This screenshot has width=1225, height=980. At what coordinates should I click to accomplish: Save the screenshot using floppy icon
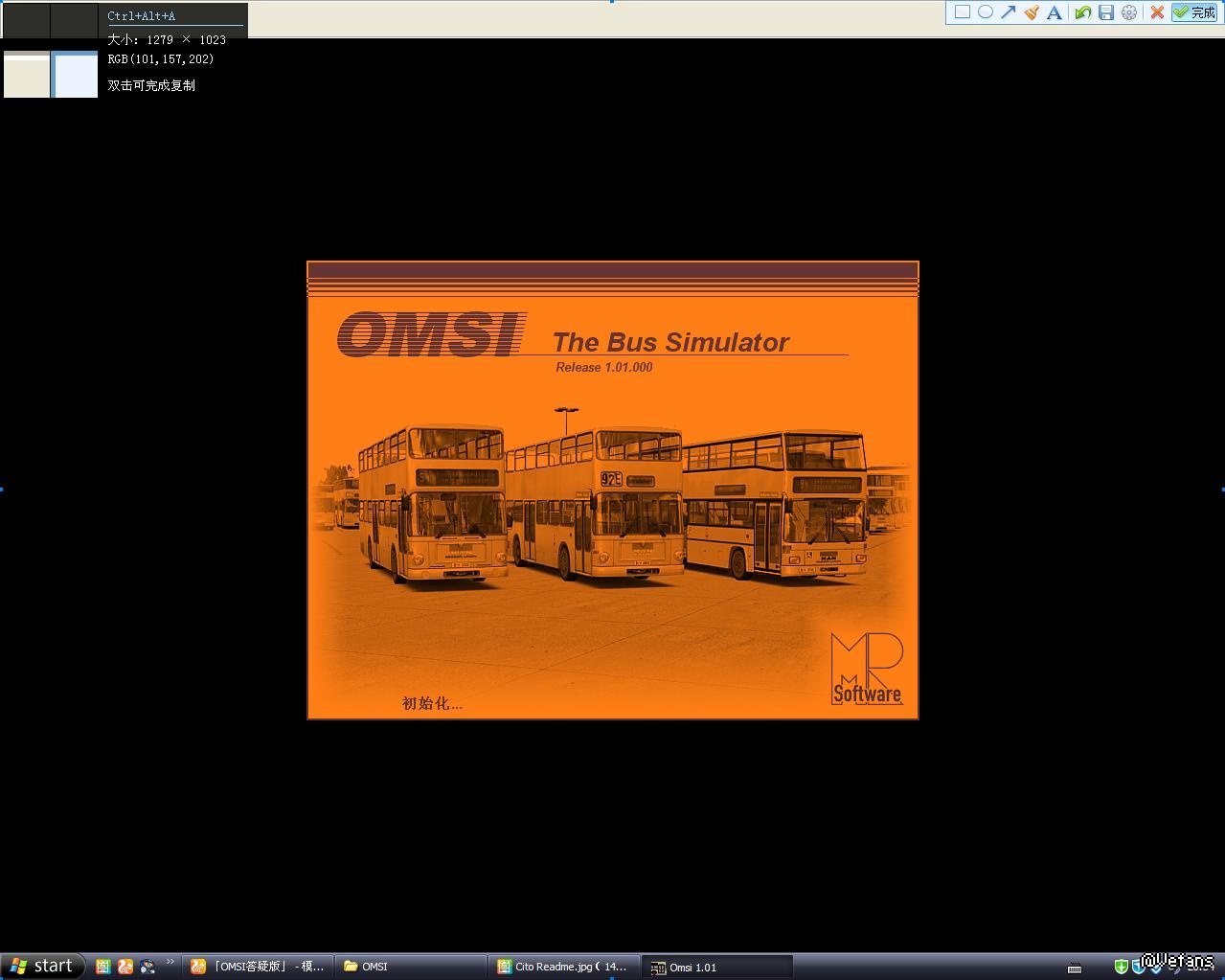(x=1106, y=12)
